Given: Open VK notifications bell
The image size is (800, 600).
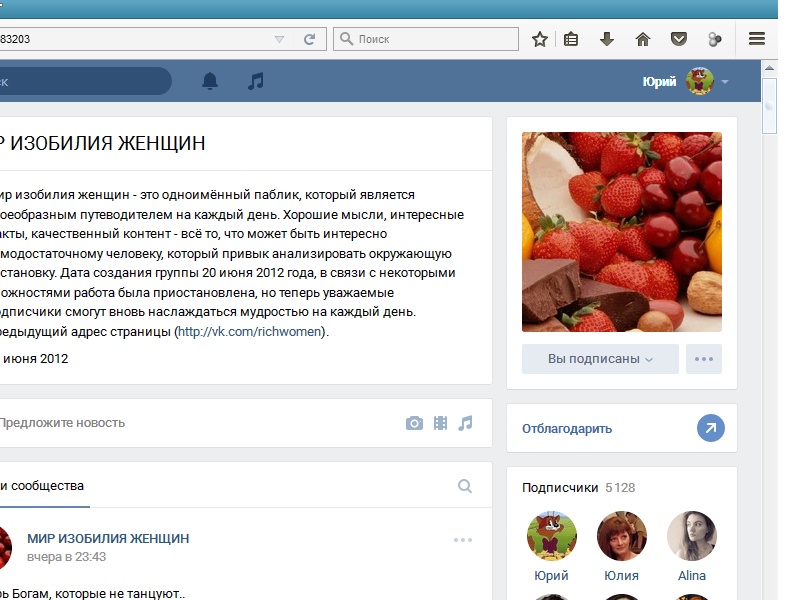Looking at the screenshot, I should [210, 81].
